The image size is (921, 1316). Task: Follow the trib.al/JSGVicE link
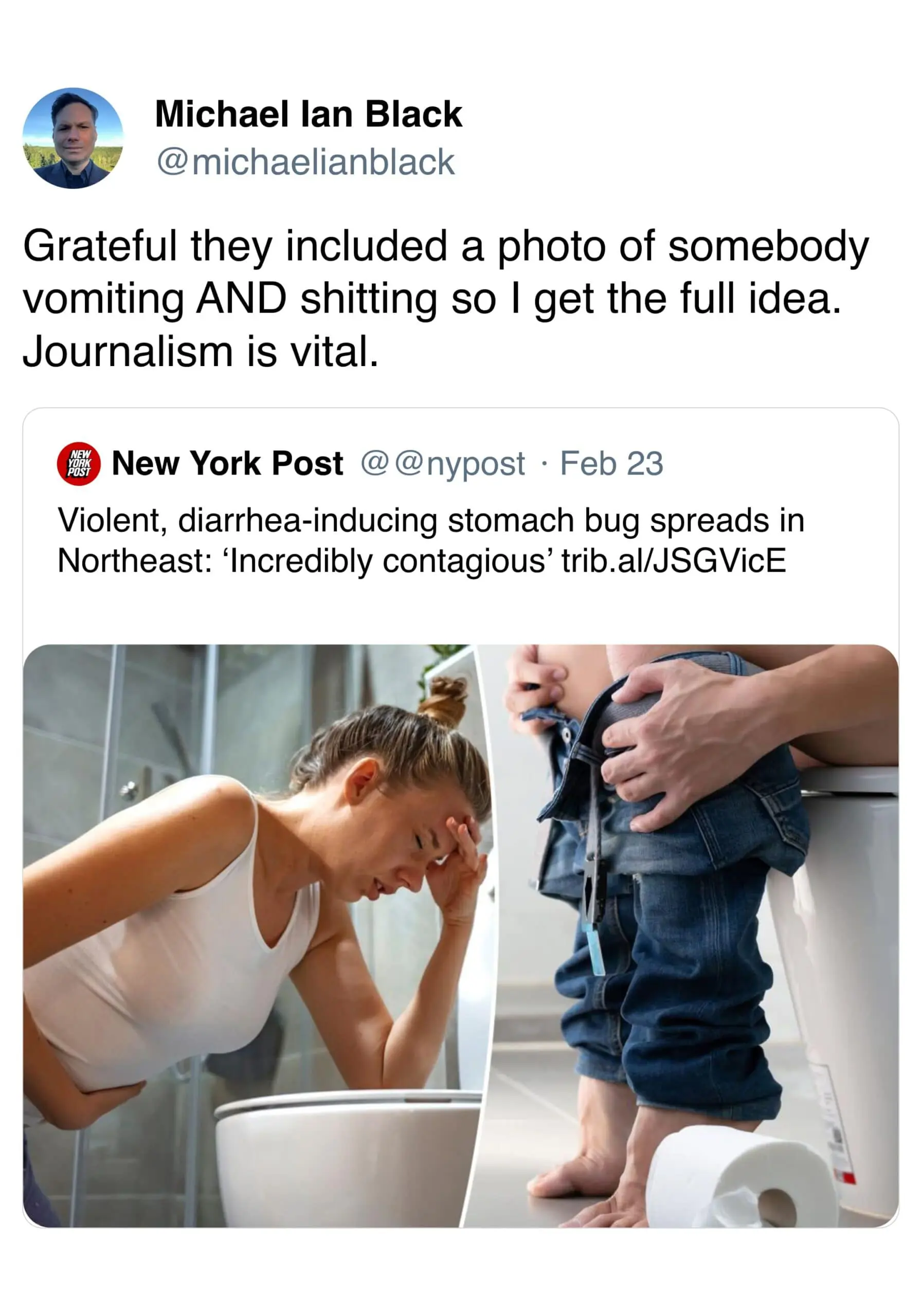[674, 560]
